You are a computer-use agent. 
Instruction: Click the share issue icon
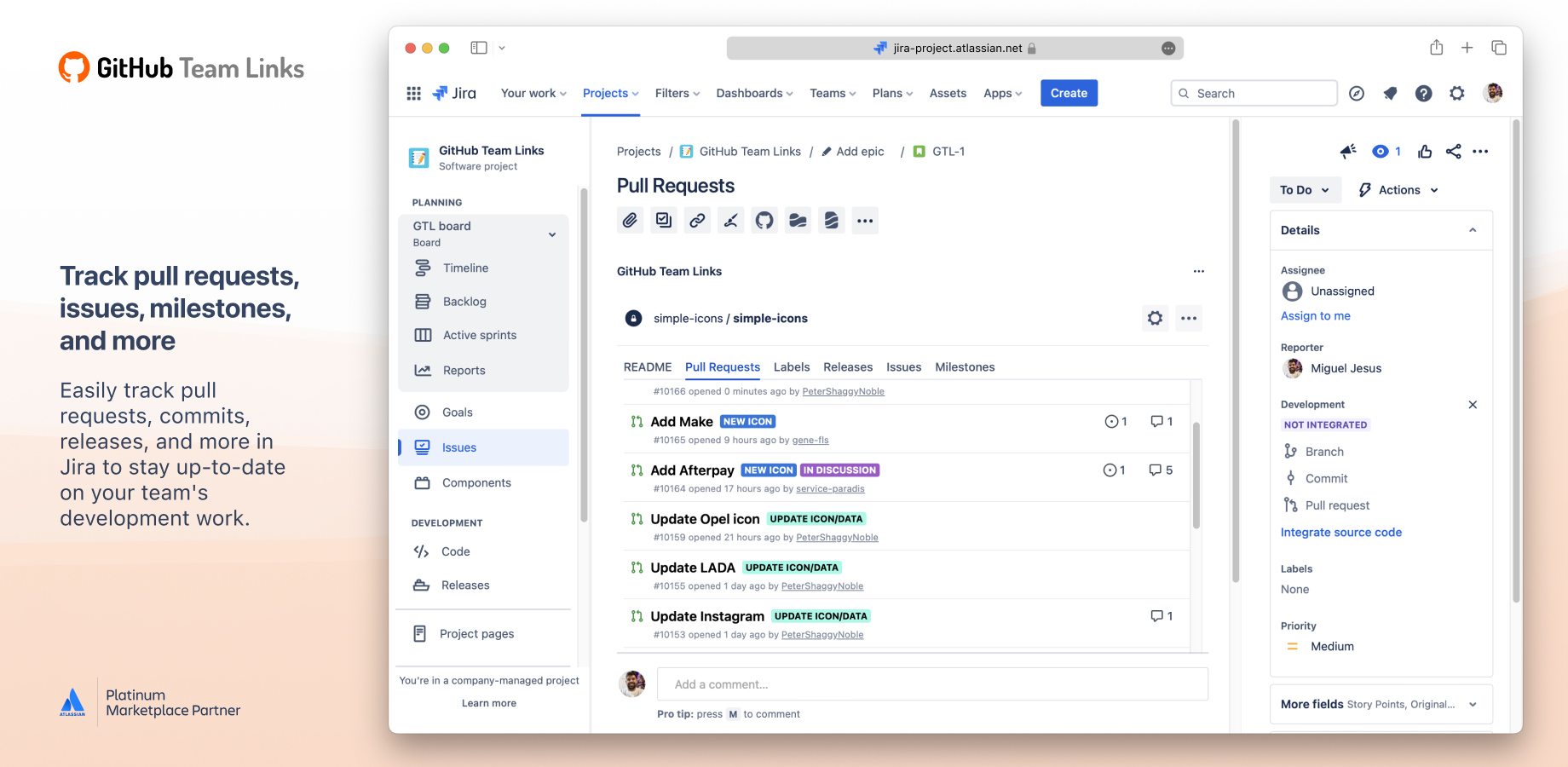[x=1454, y=151]
